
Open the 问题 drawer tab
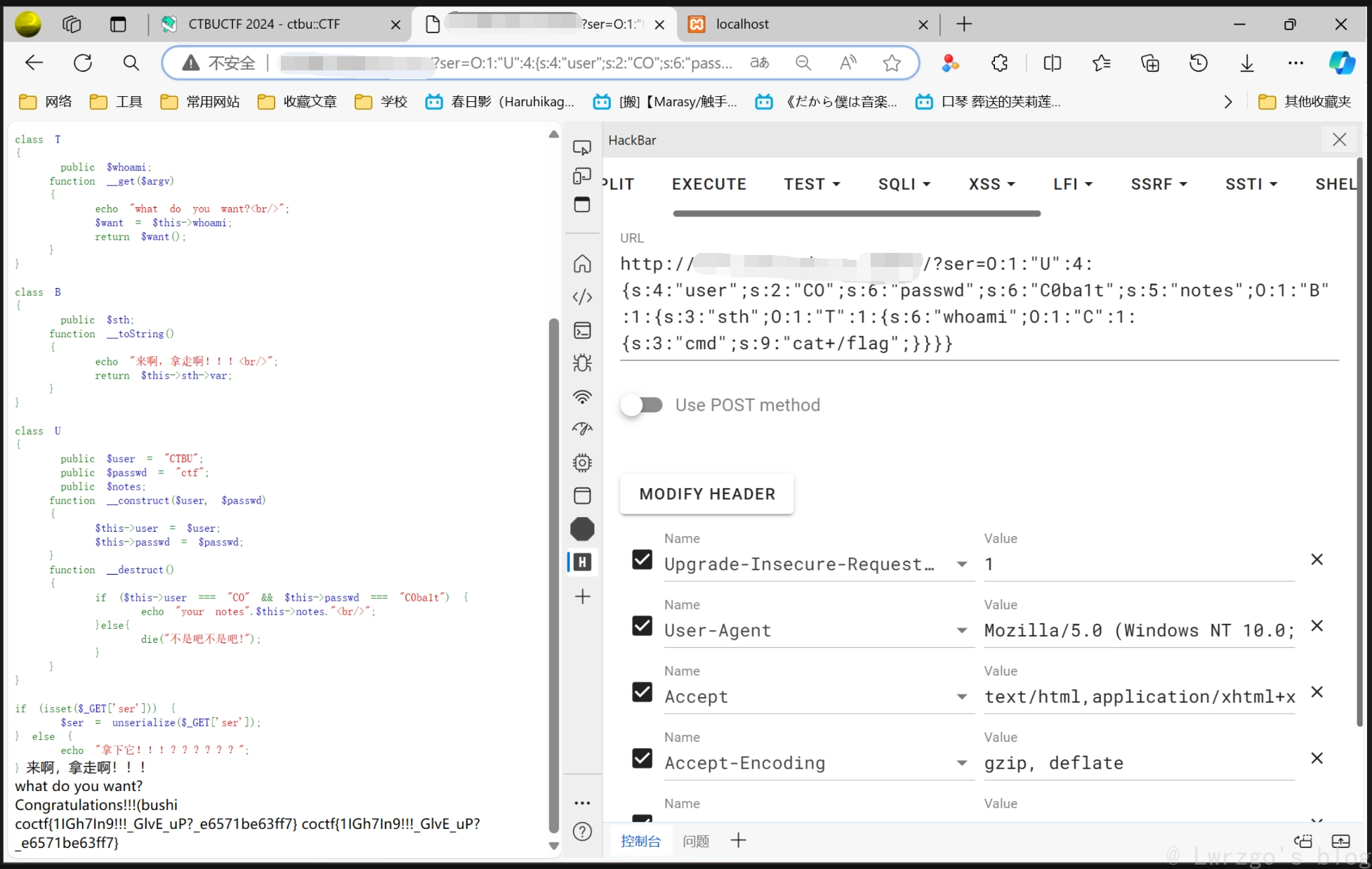click(696, 841)
